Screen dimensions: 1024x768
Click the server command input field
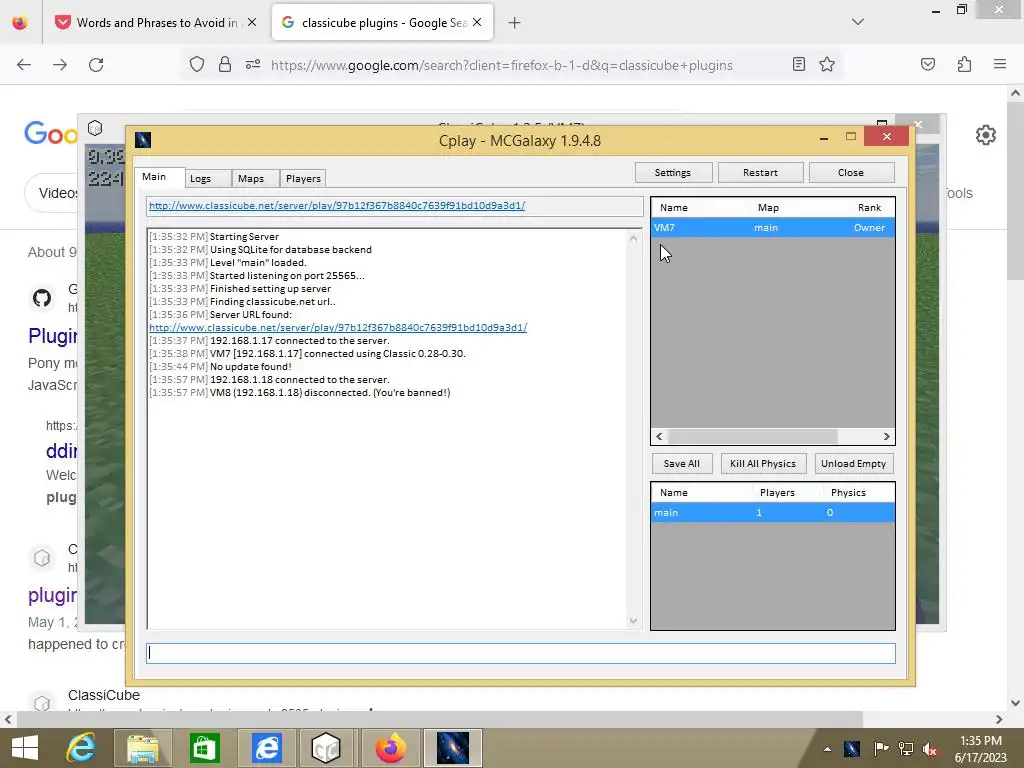520,653
